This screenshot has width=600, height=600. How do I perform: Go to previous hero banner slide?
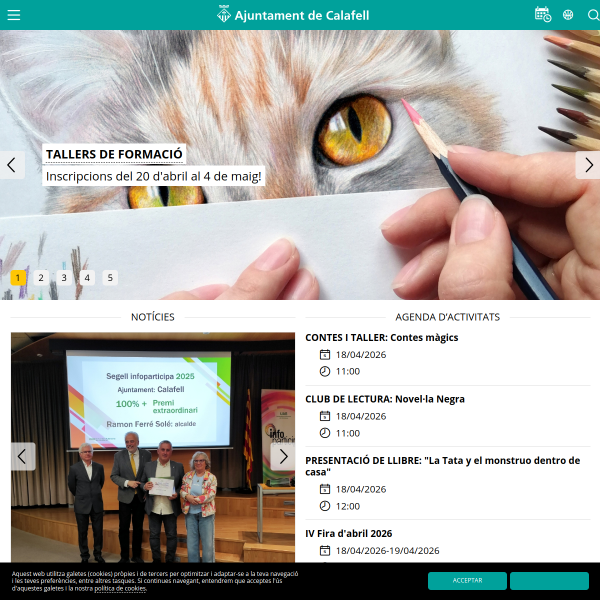(x=12, y=165)
